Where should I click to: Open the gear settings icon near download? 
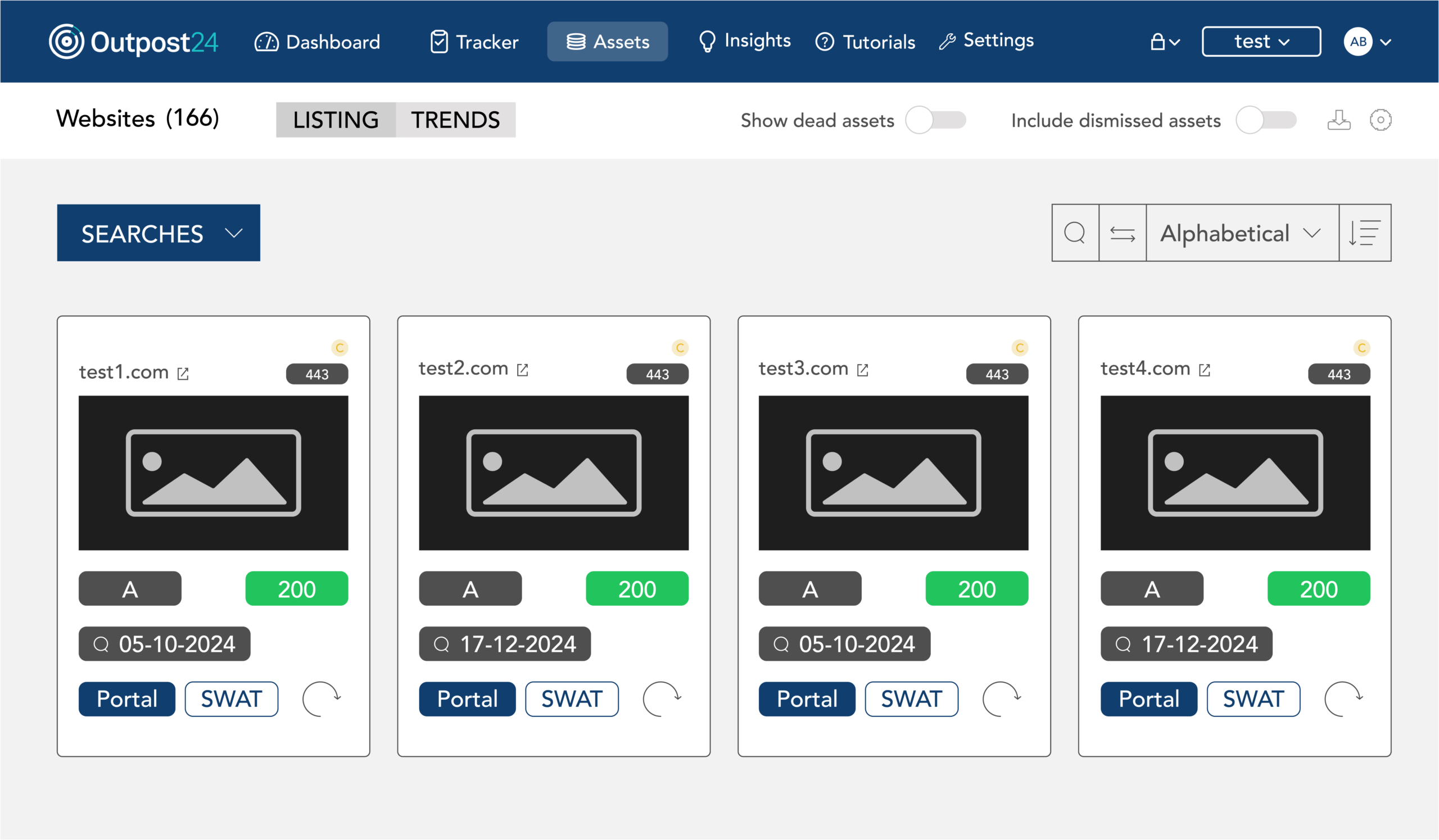[1380, 120]
